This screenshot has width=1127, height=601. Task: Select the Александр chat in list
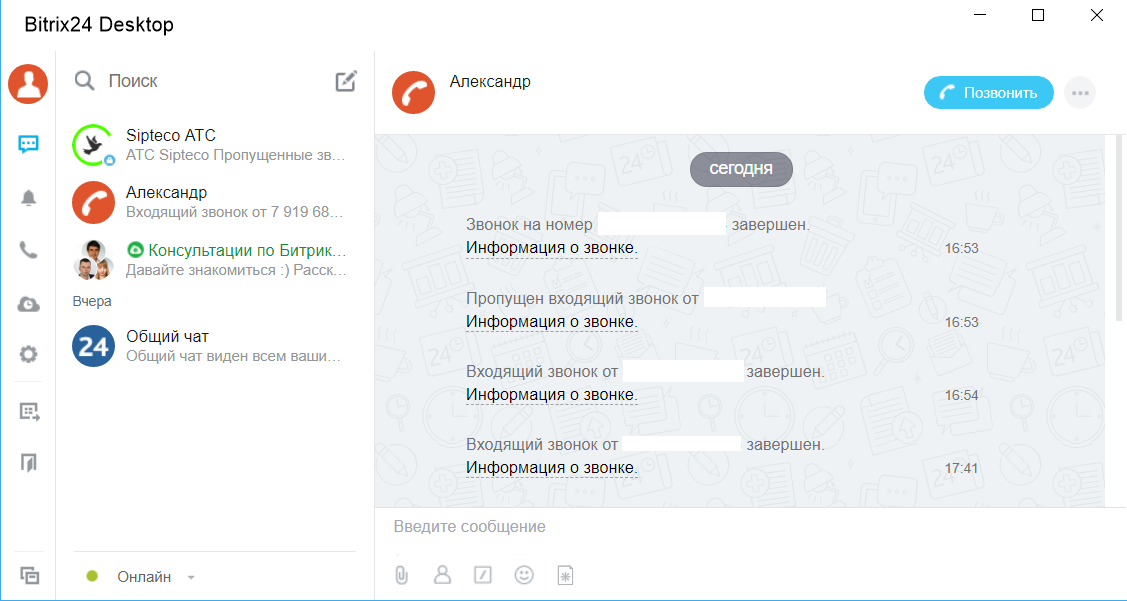click(x=215, y=202)
